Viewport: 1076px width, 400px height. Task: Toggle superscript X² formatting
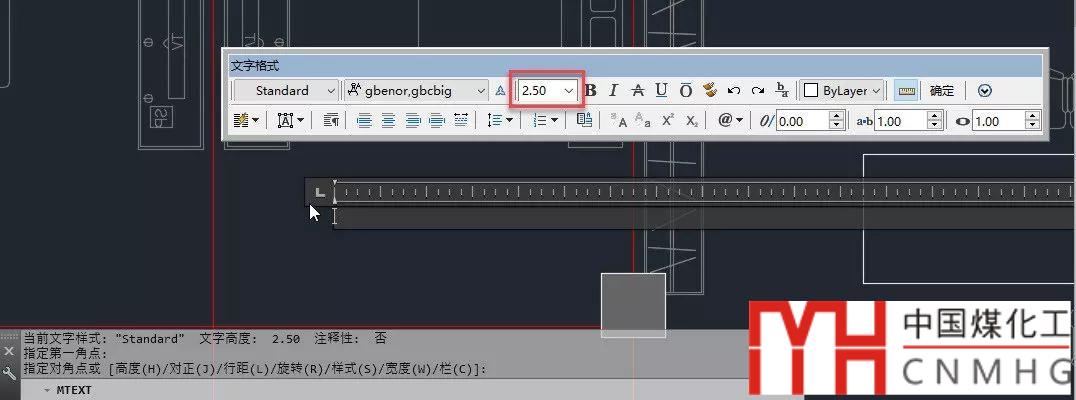[668, 121]
